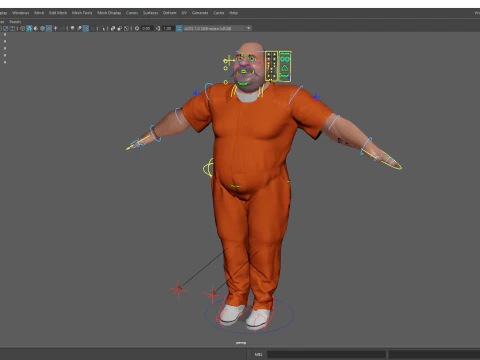Select the screen-right wrist circle control
480x360 pixels.
(x=366, y=147)
